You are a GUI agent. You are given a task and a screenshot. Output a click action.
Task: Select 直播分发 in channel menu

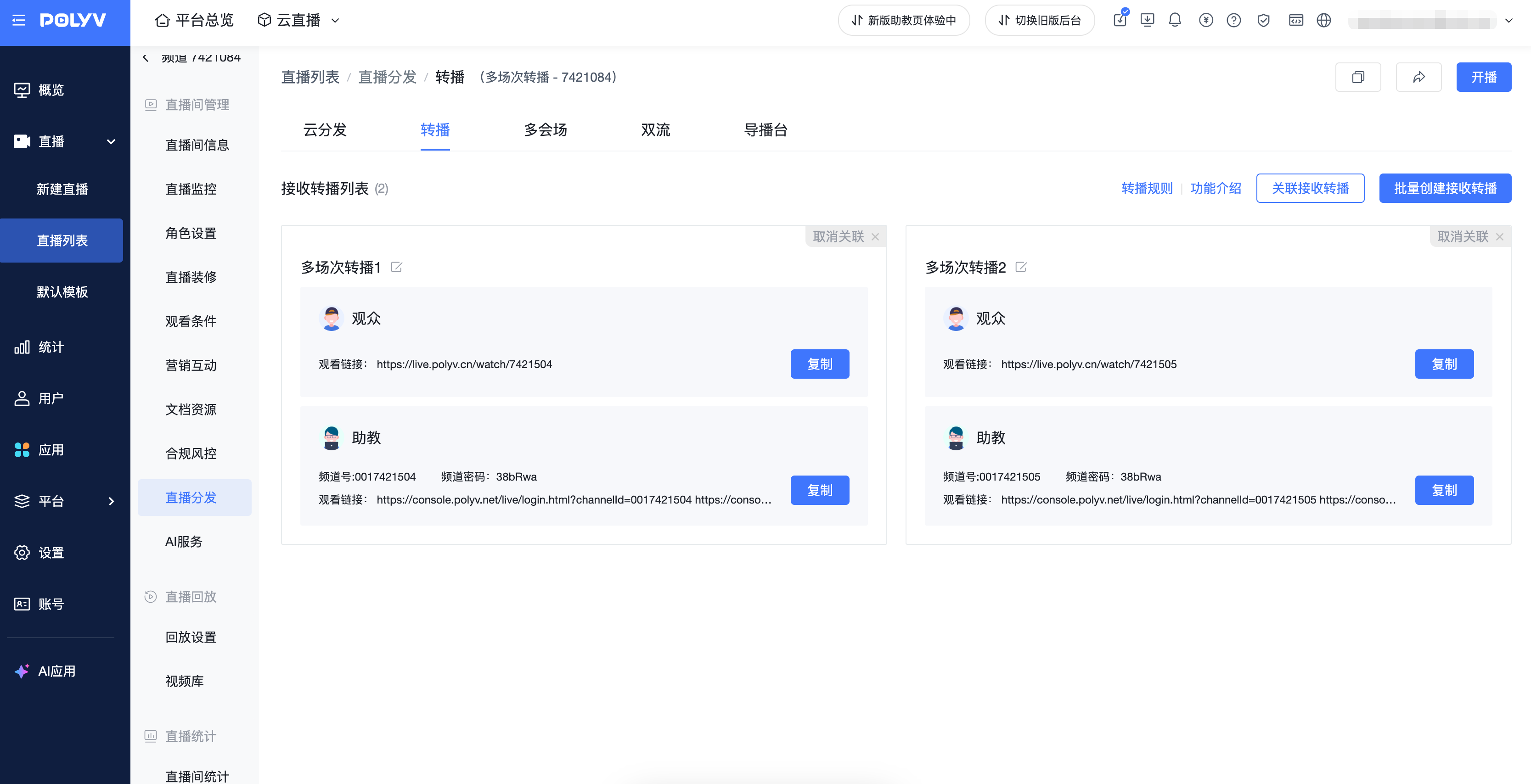click(x=194, y=498)
